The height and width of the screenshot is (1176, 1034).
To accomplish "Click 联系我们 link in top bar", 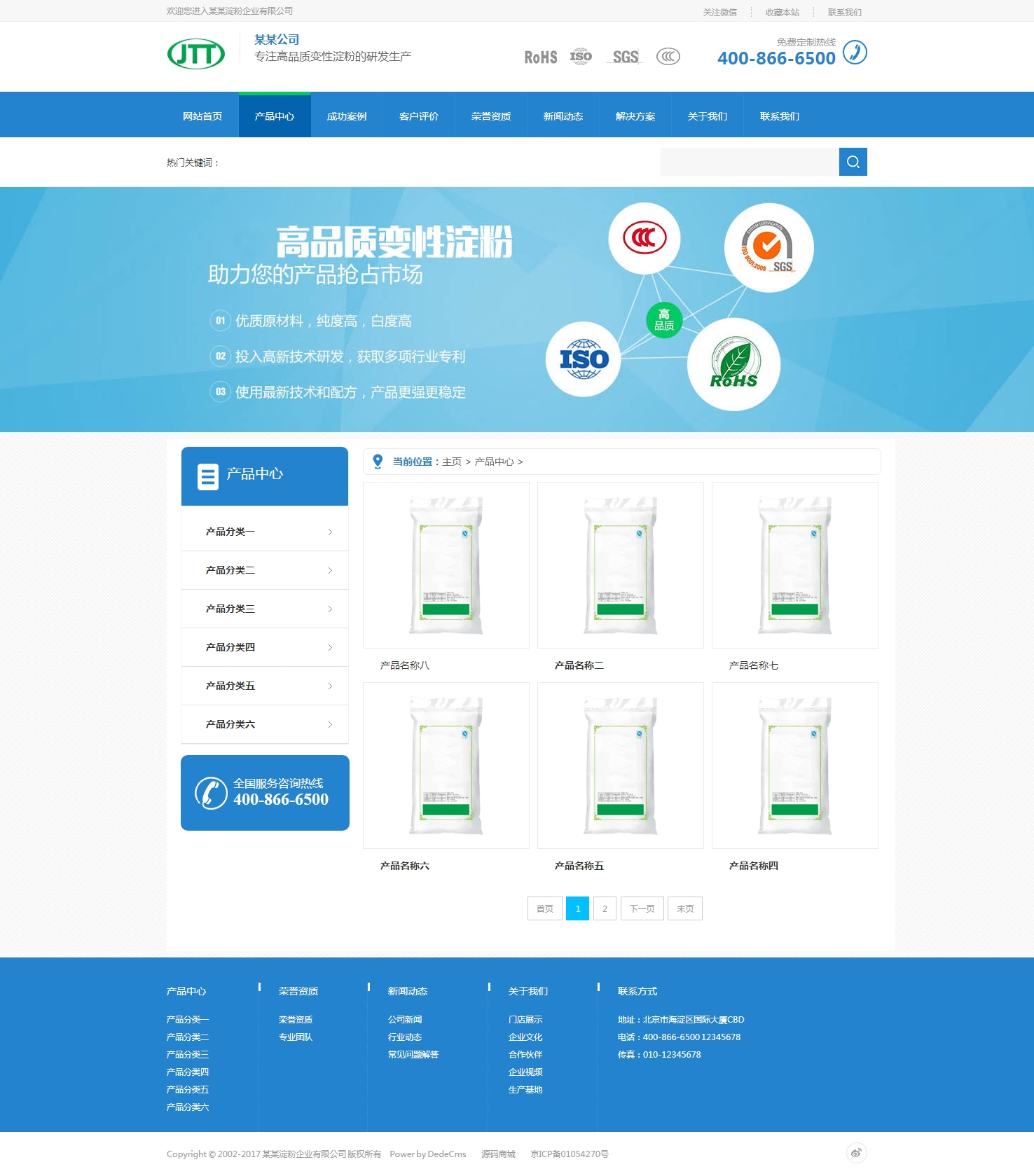I will click(x=844, y=12).
